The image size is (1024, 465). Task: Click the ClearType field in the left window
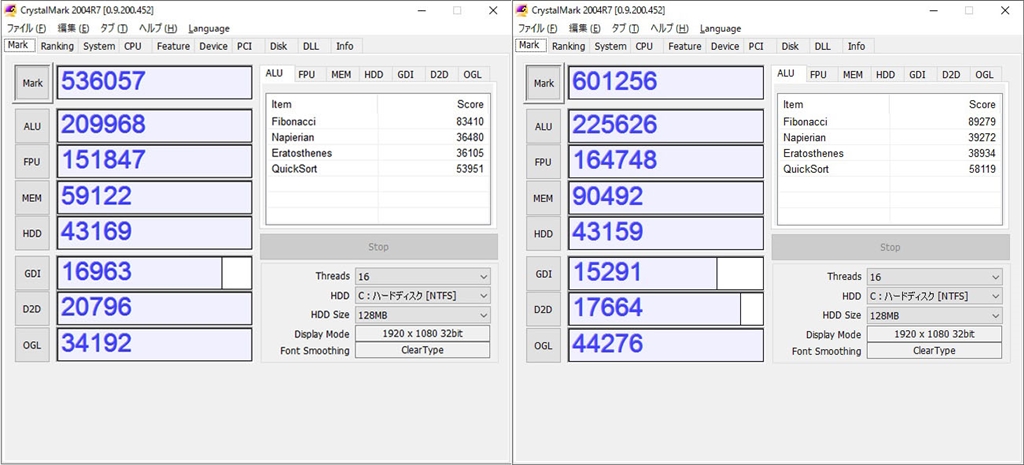[x=423, y=350]
